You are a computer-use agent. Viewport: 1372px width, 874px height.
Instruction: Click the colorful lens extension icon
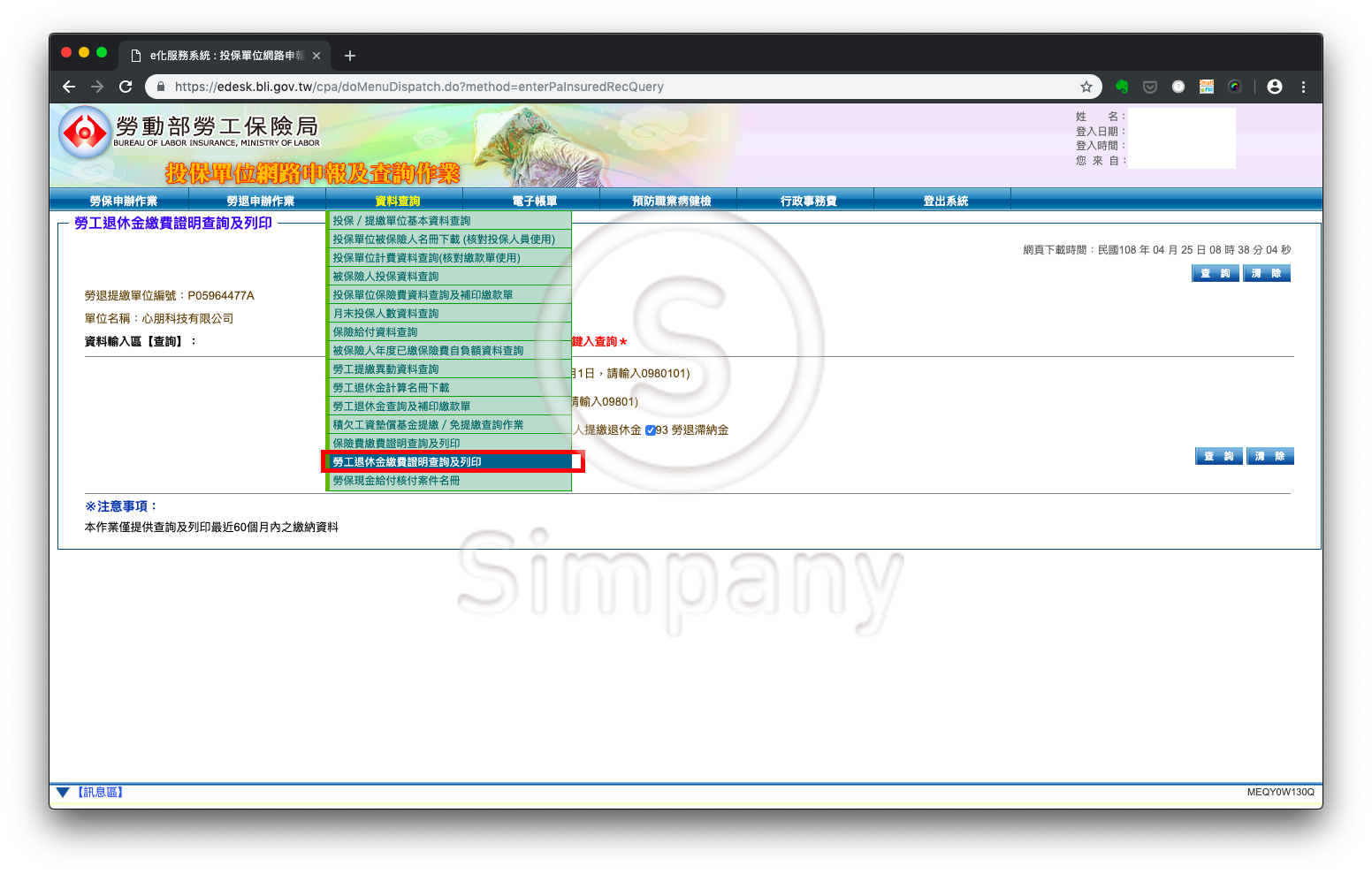(1235, 87)
